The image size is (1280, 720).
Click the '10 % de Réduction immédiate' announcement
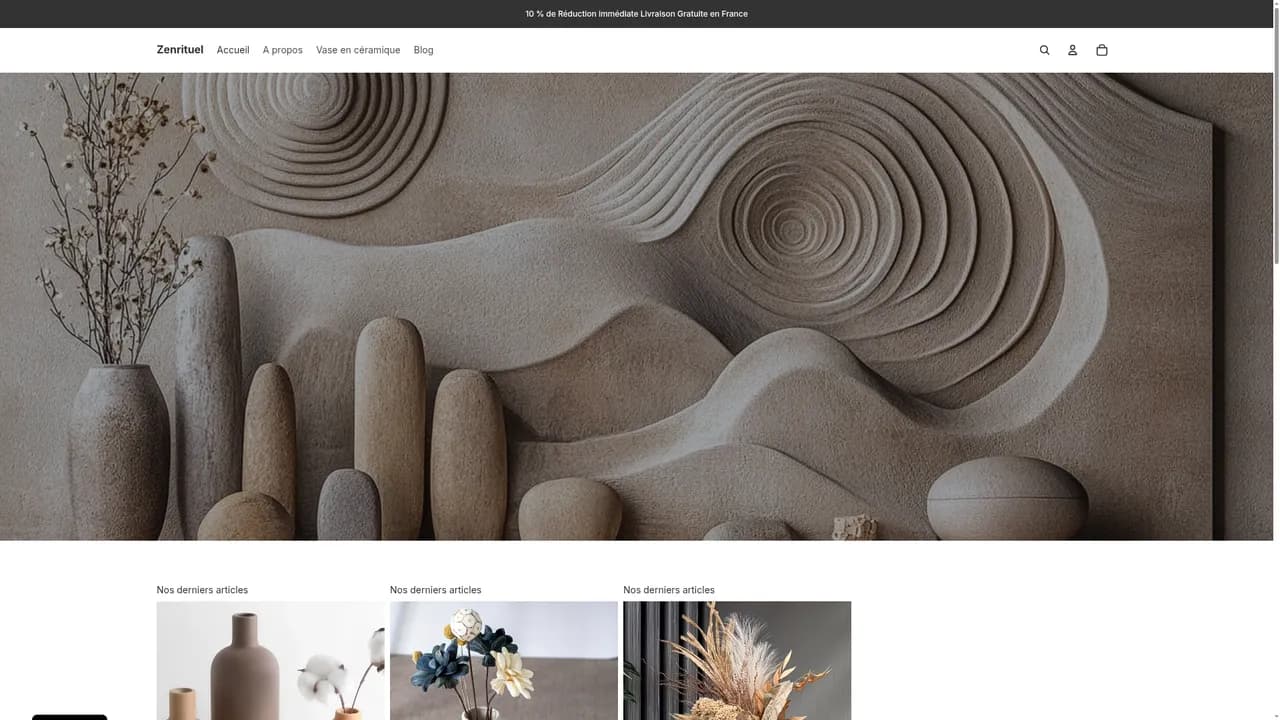click(636, 14)
